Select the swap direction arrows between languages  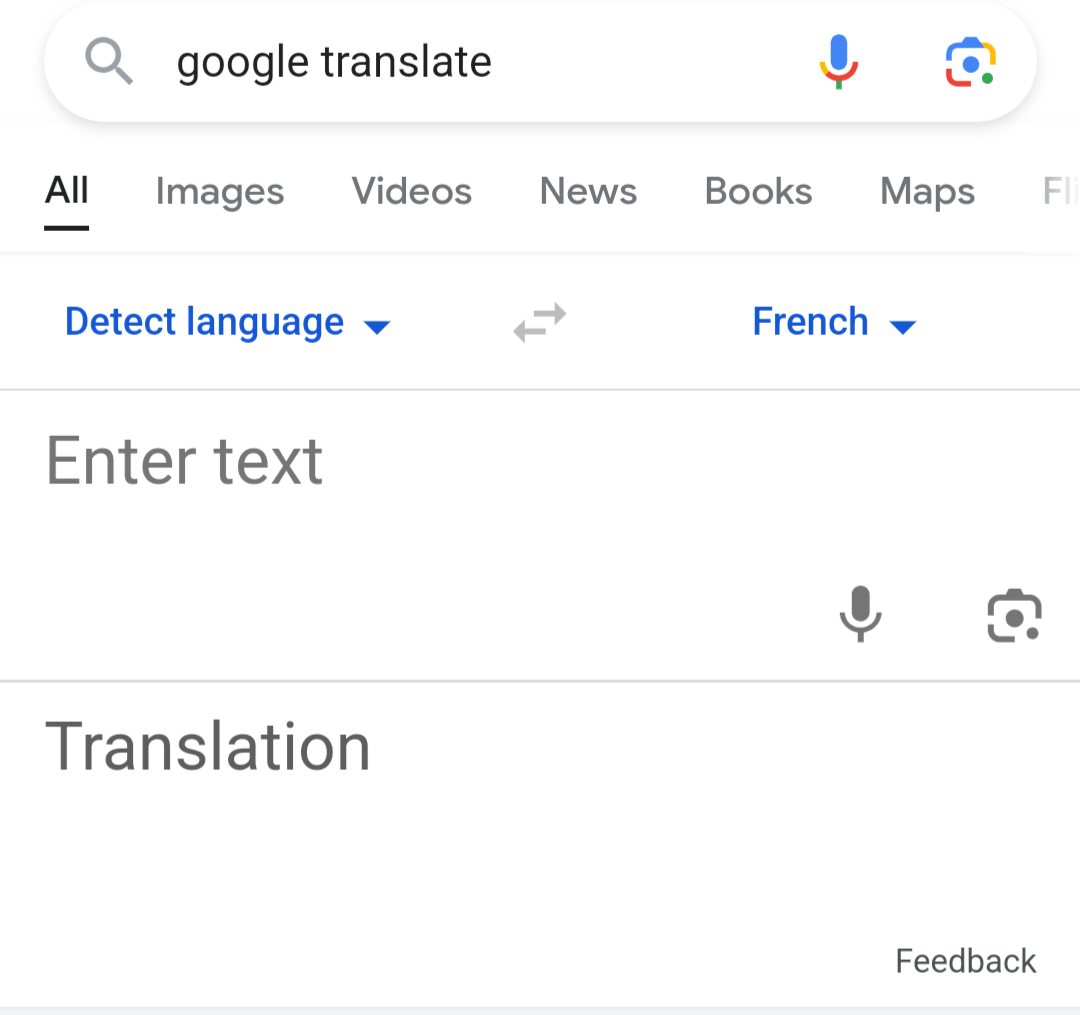click(x=539, y=322)
